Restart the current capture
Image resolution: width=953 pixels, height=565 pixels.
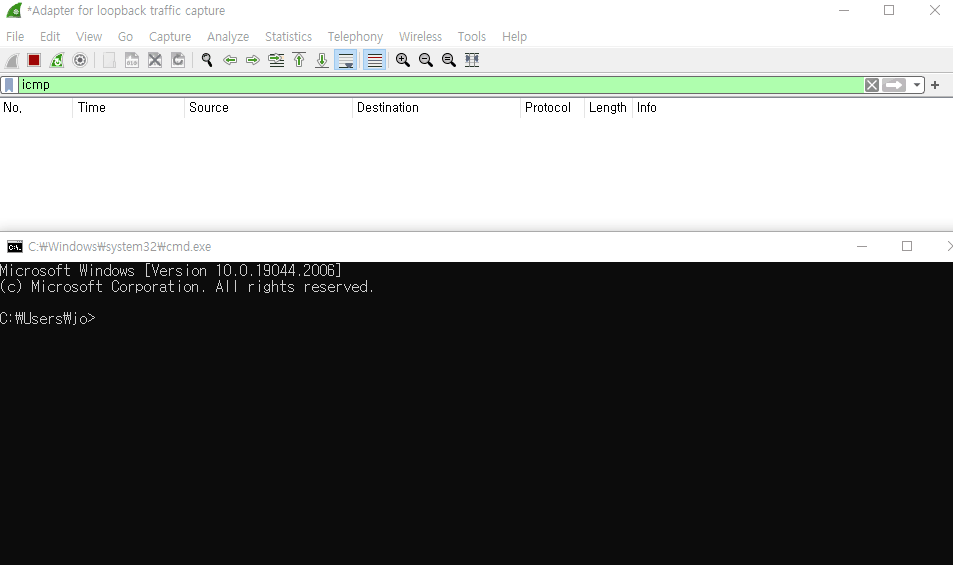point(57,60)
